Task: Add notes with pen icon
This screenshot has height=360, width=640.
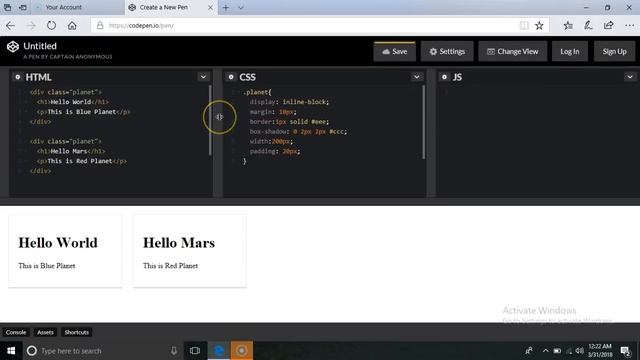Action: (x=588, y=25)
